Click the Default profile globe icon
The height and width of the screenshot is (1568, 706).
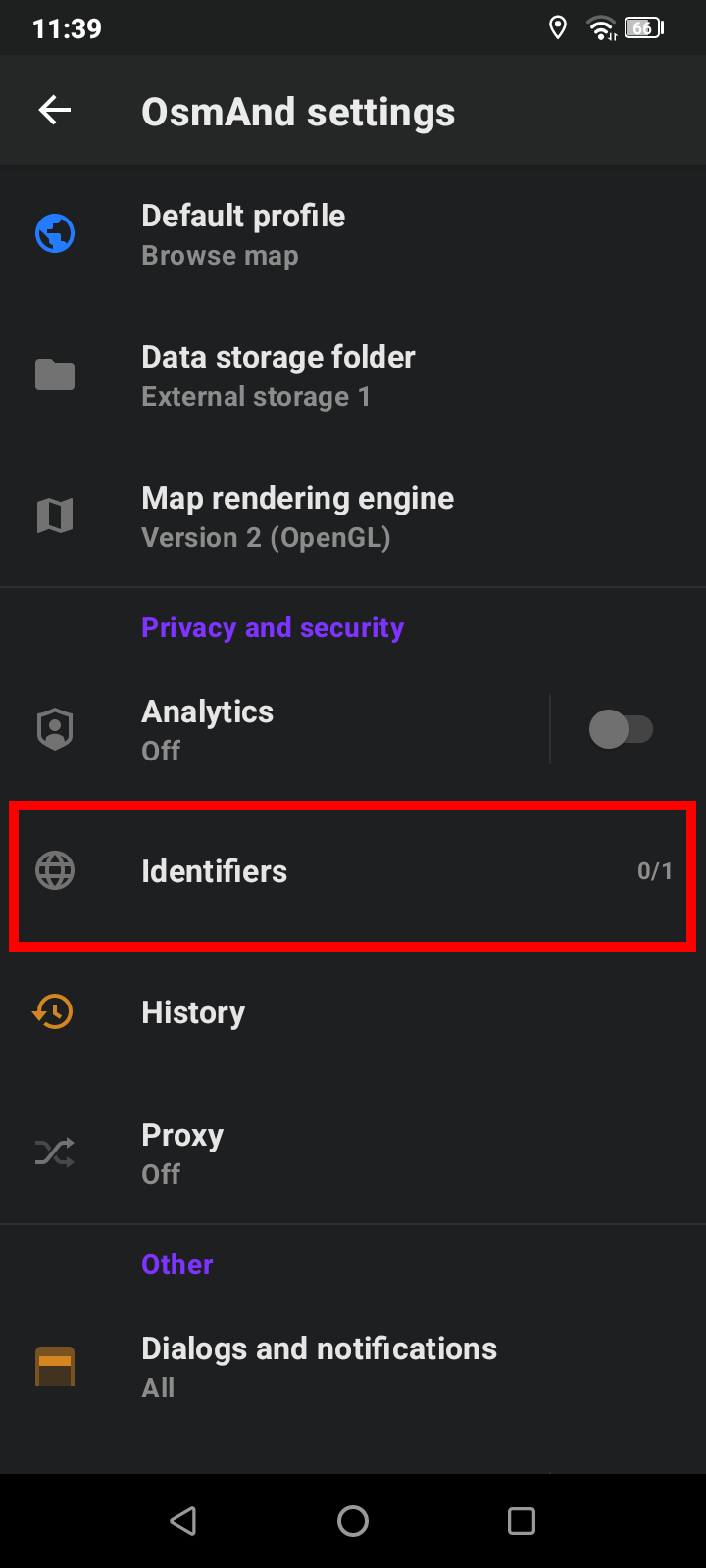(55, 234)
